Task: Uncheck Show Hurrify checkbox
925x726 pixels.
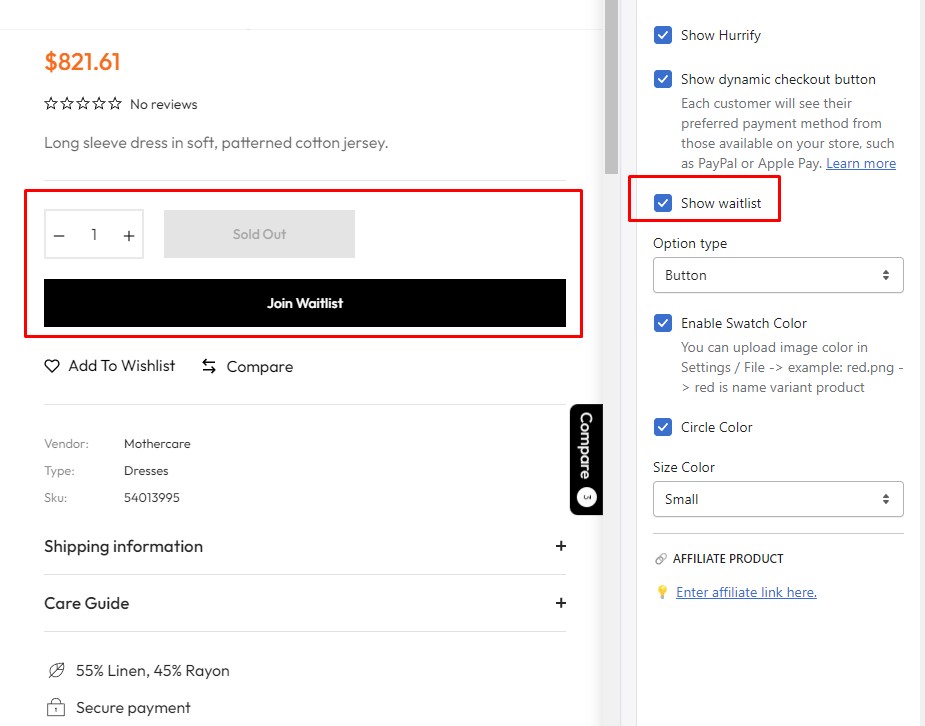Action: 662,35
